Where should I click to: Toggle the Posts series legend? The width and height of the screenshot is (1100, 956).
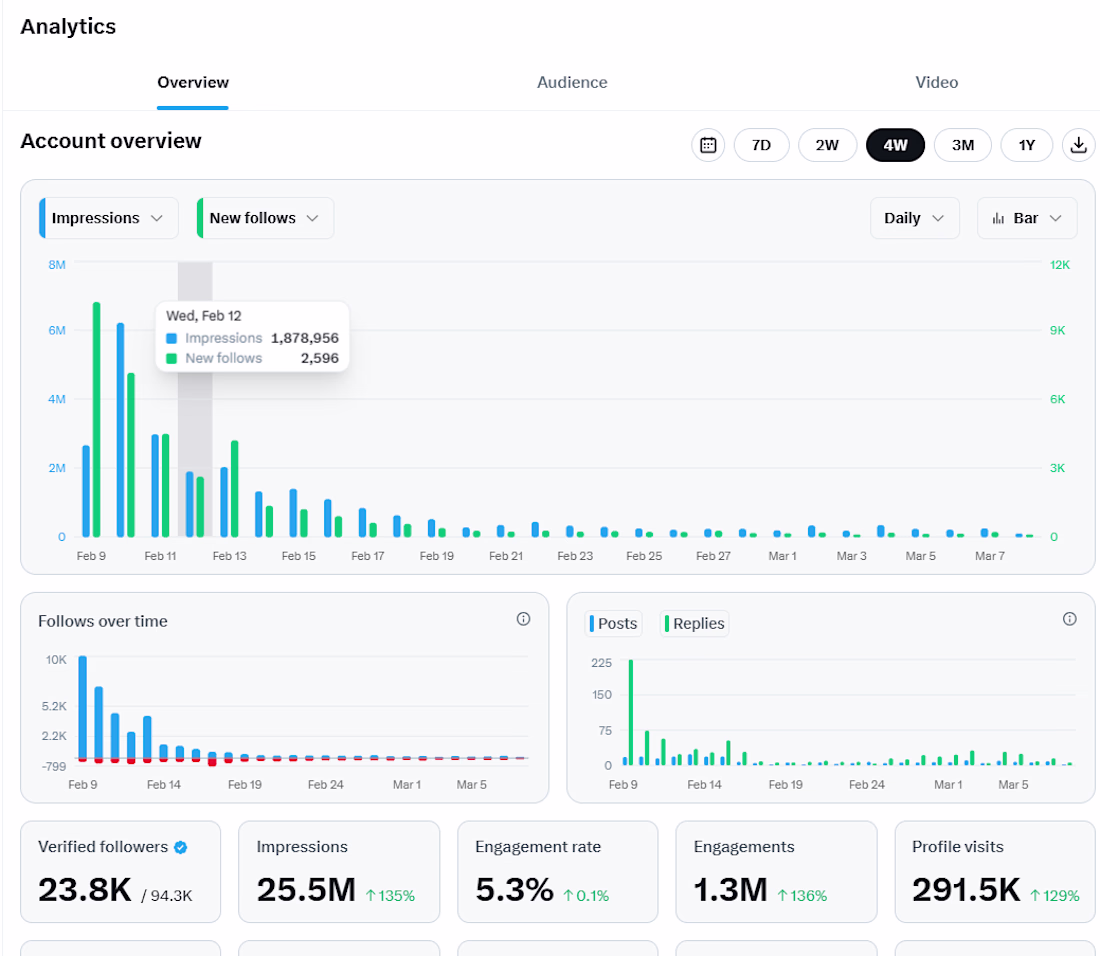613,624
